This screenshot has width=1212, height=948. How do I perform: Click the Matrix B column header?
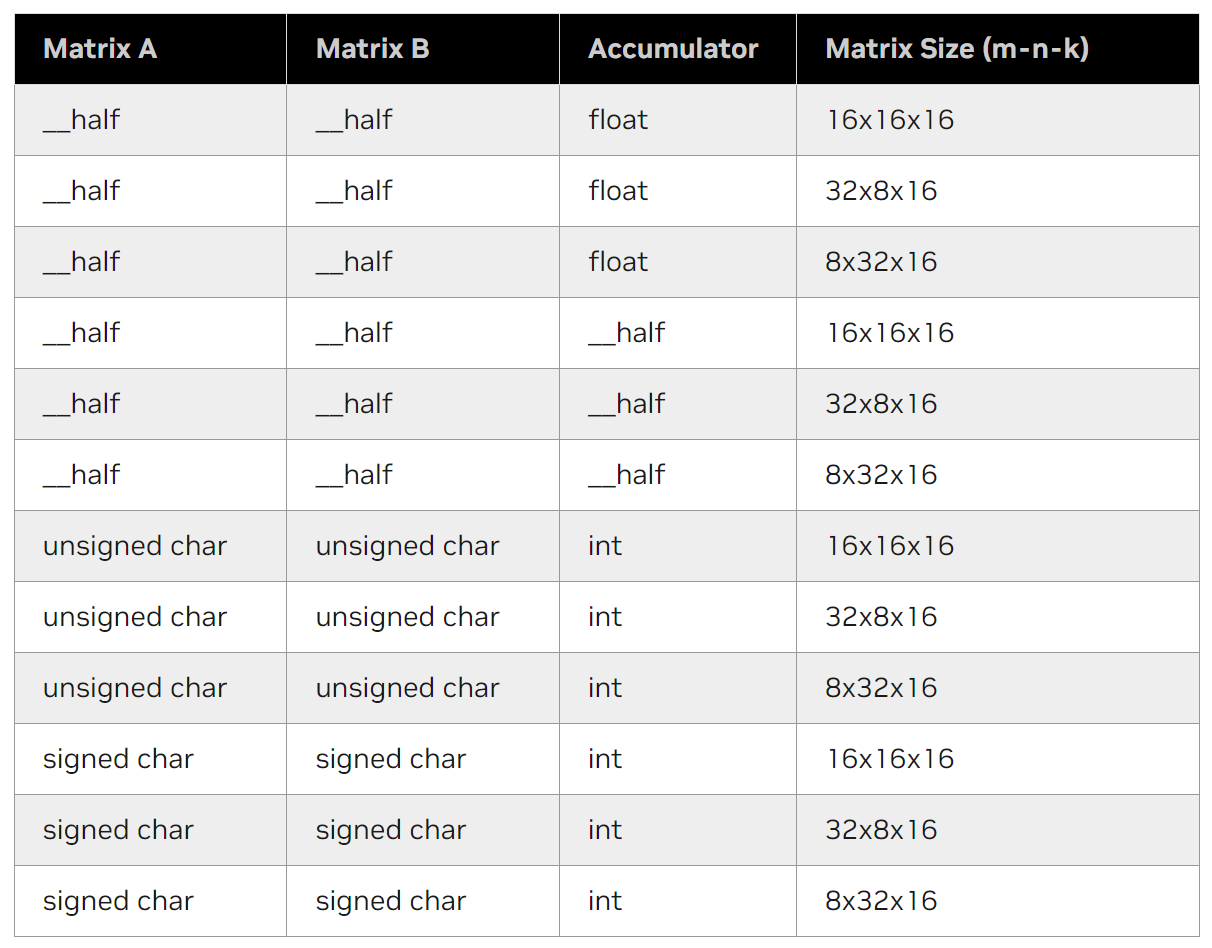[x=372, y=49]
